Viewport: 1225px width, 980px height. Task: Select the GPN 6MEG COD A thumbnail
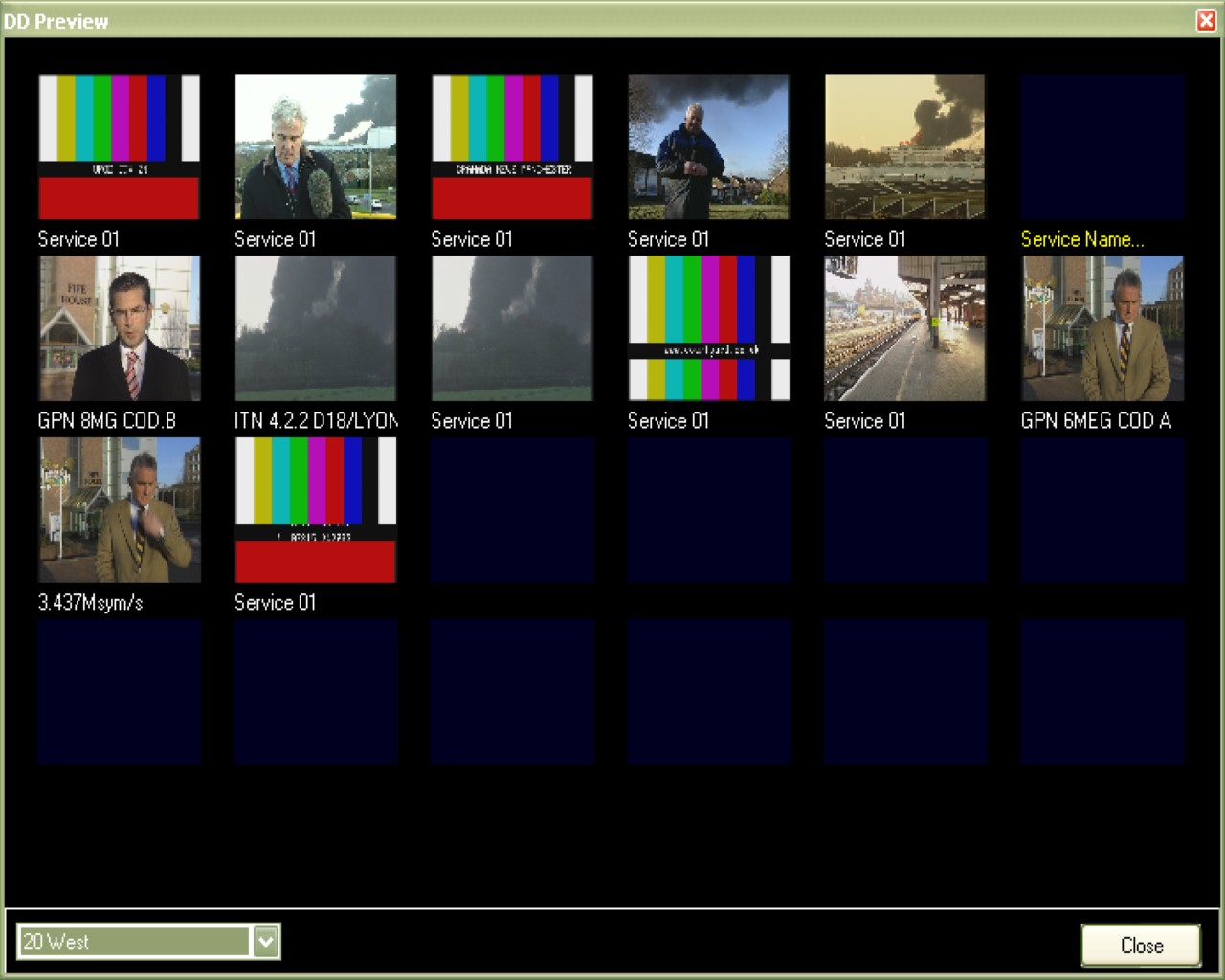(1102, 328)
